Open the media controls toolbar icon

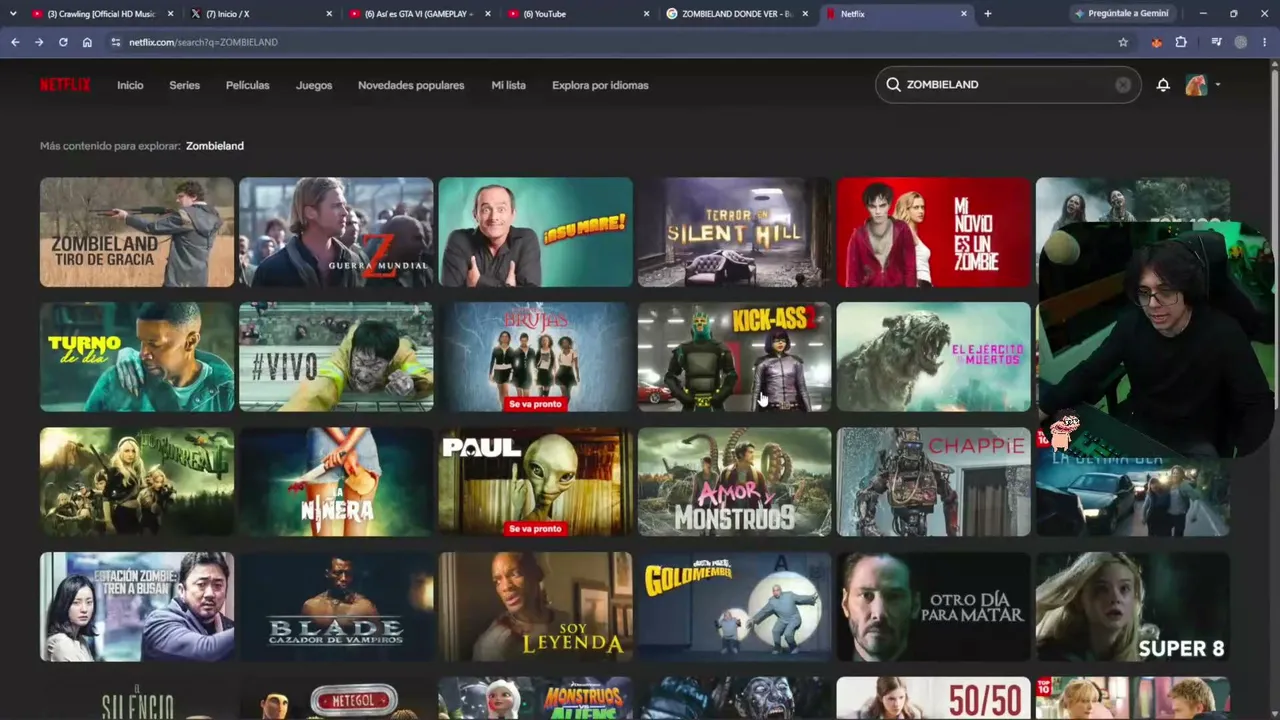click(x=1216, y=42)
